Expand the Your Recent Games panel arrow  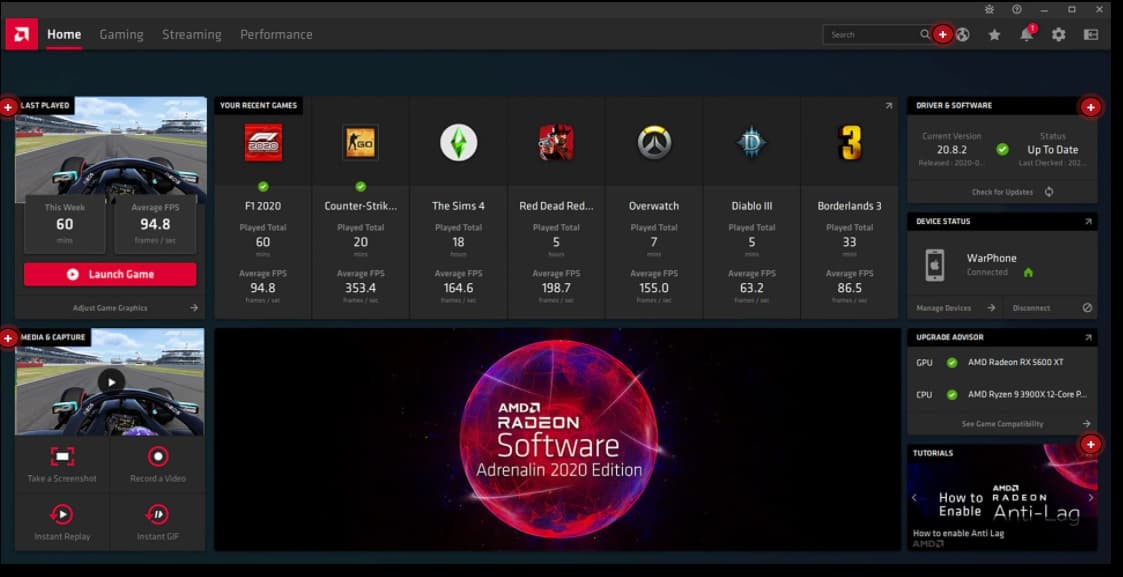click(888, 105)
